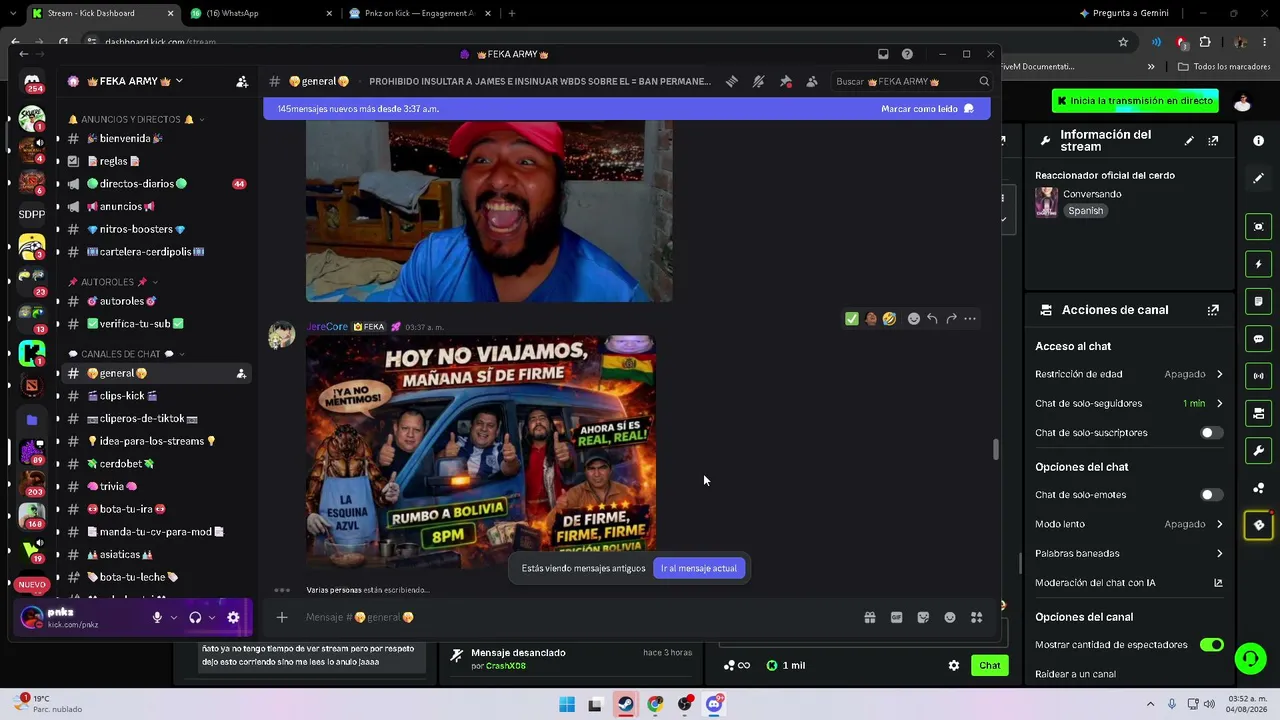The image size is (1280, 720).
Task: Pop out the Acciones de canal panel
Action: point(1213,310)
